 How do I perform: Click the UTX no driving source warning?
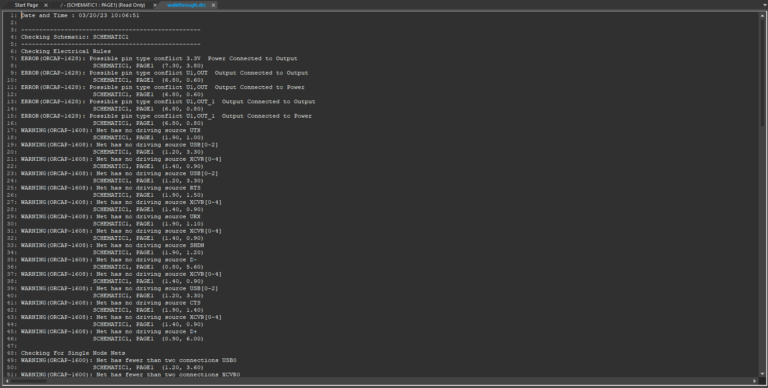[x=111, y=130]
